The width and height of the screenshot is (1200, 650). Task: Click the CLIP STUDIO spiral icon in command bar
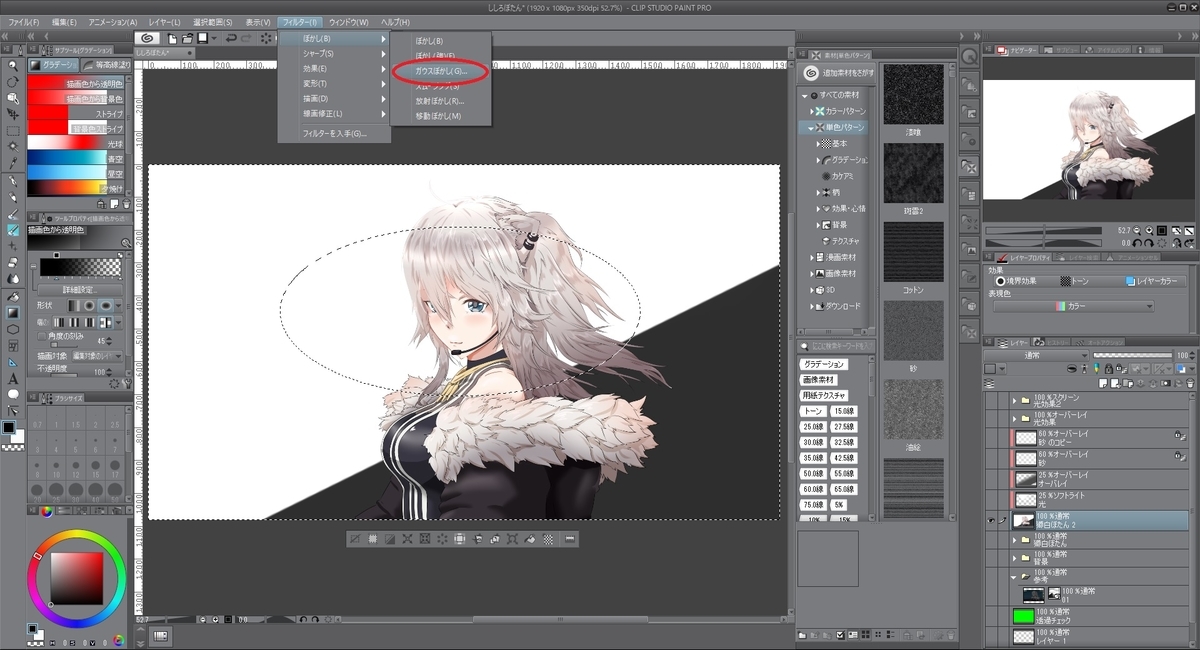148,38
